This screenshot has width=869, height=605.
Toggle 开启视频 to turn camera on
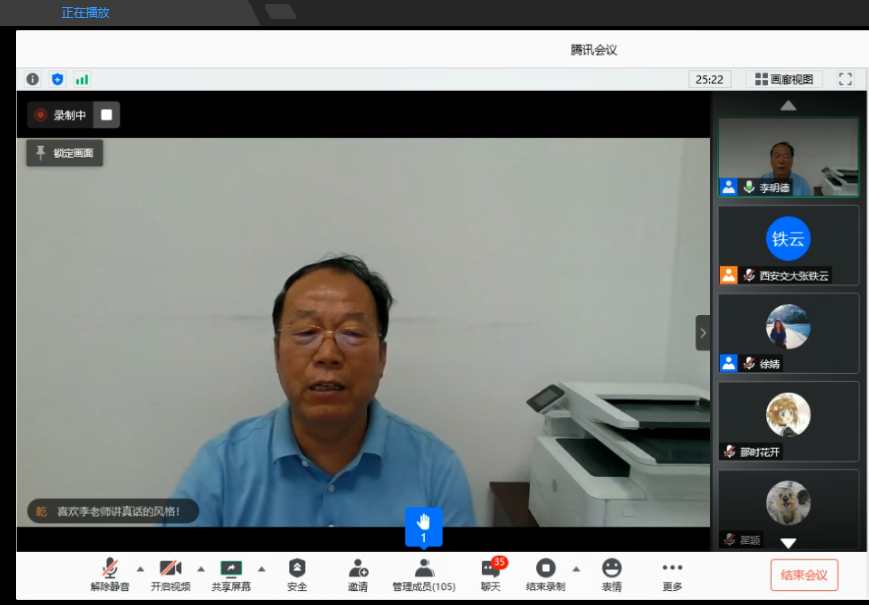(170, 575)
